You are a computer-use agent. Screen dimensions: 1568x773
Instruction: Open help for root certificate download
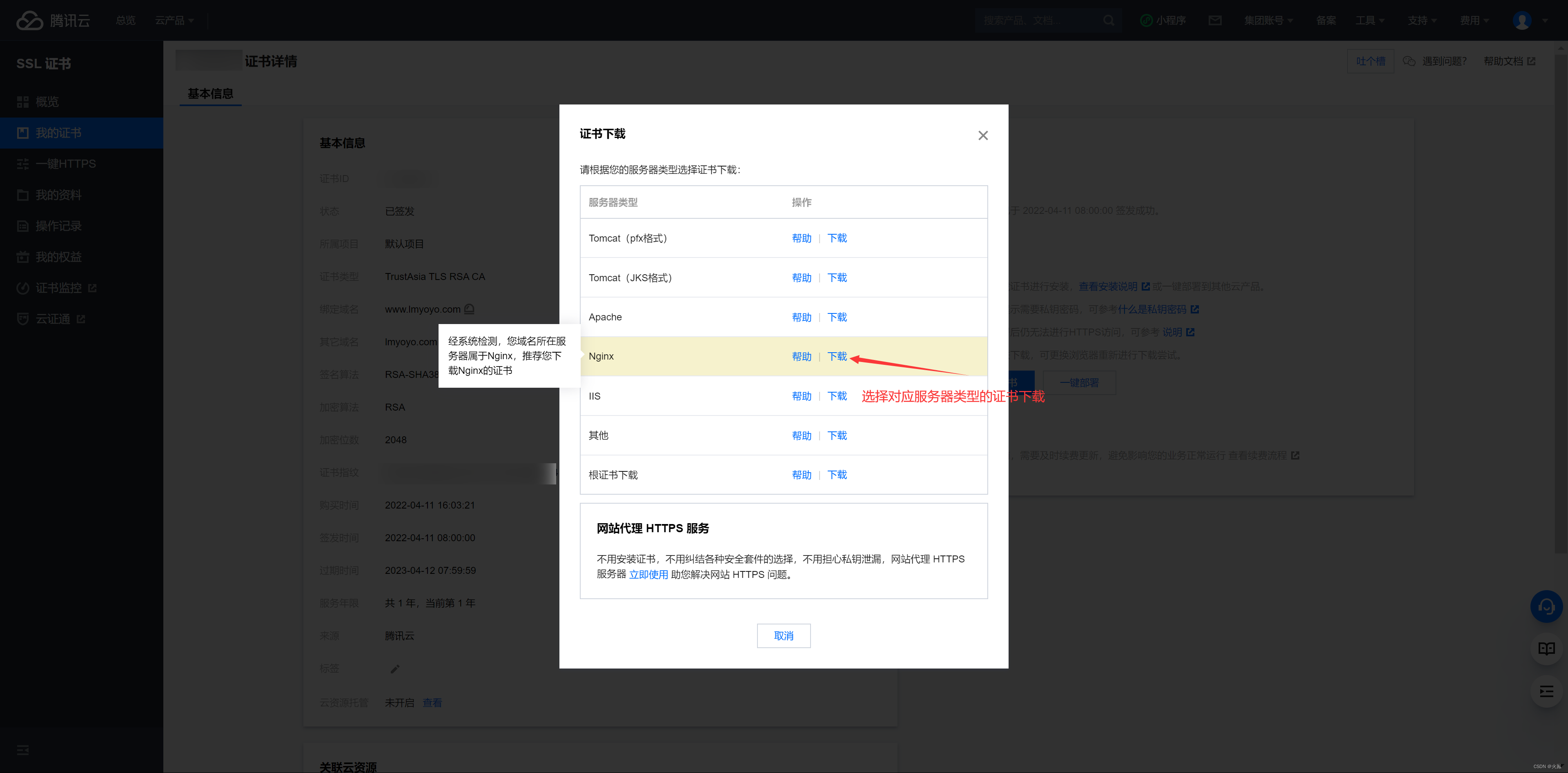tap(802, 475)
